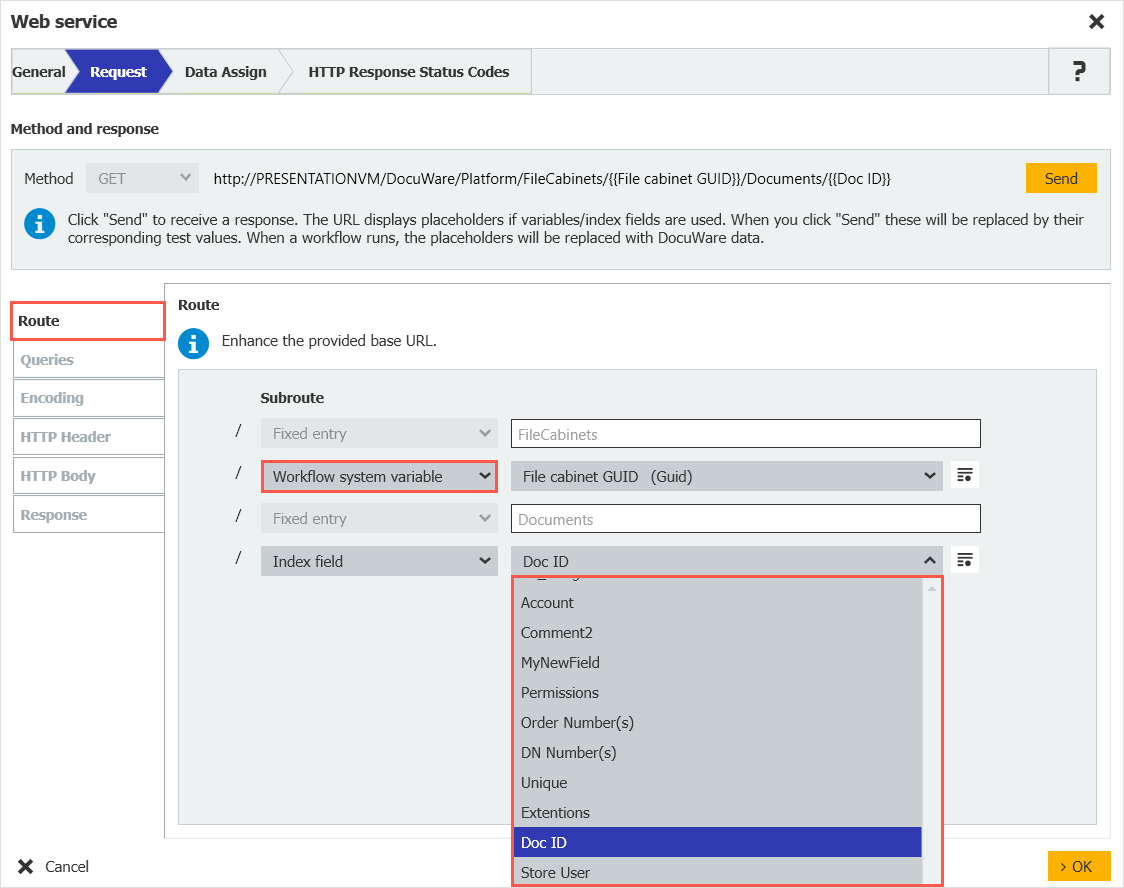
Task: Click the Send button
Action: [1061, 177]
